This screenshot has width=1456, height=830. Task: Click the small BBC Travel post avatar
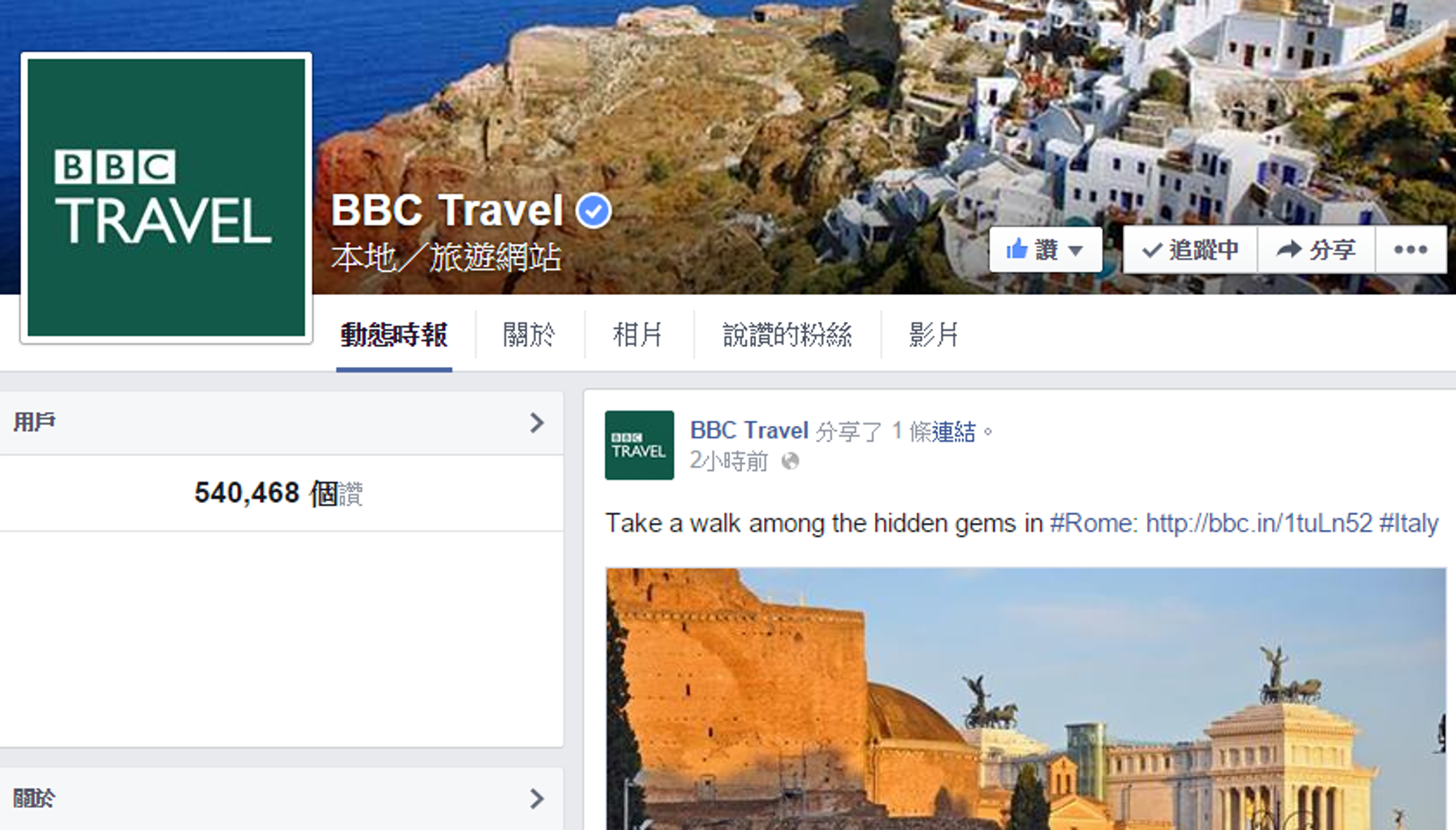639,445
